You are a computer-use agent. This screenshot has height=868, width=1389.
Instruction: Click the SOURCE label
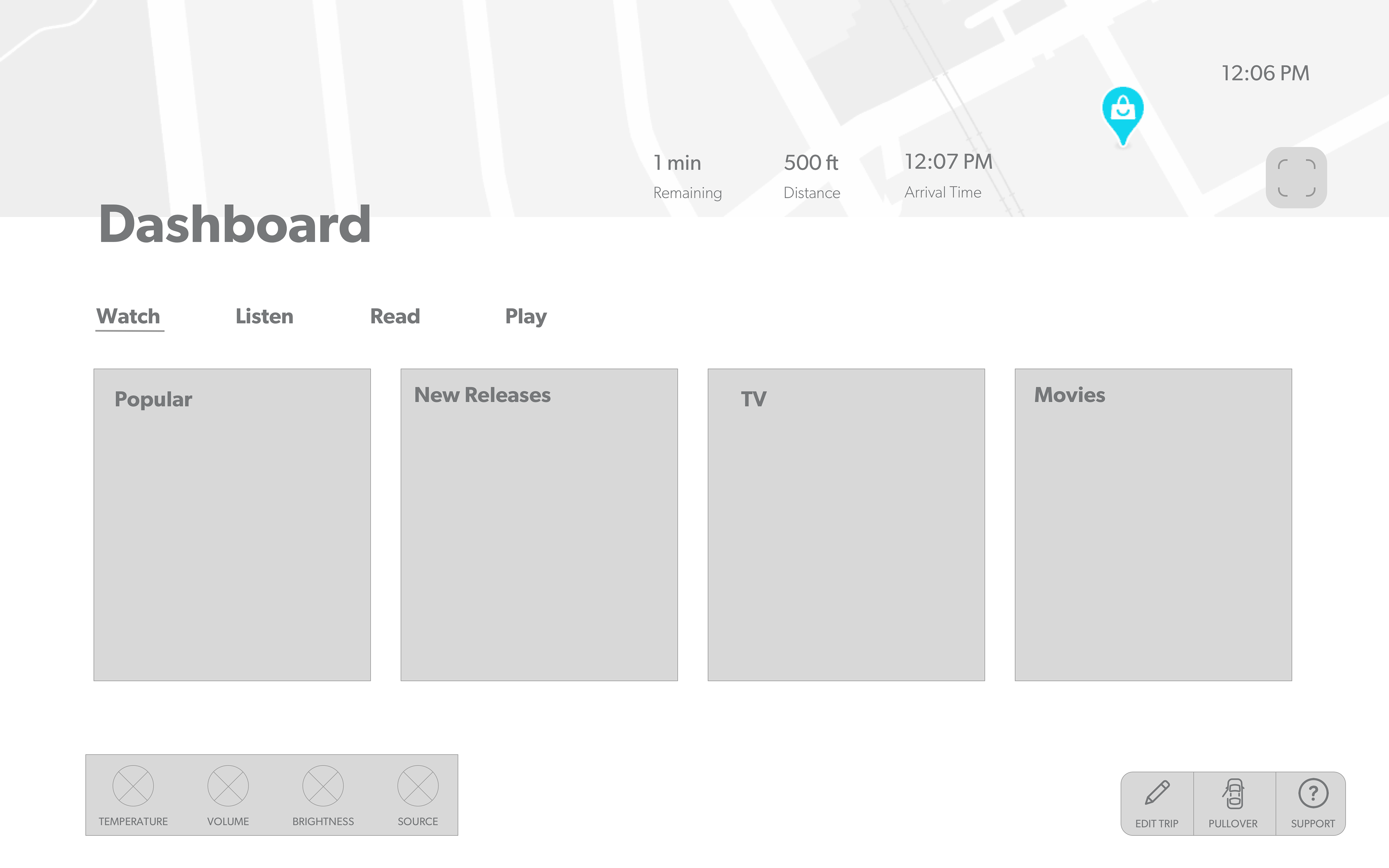418,821
